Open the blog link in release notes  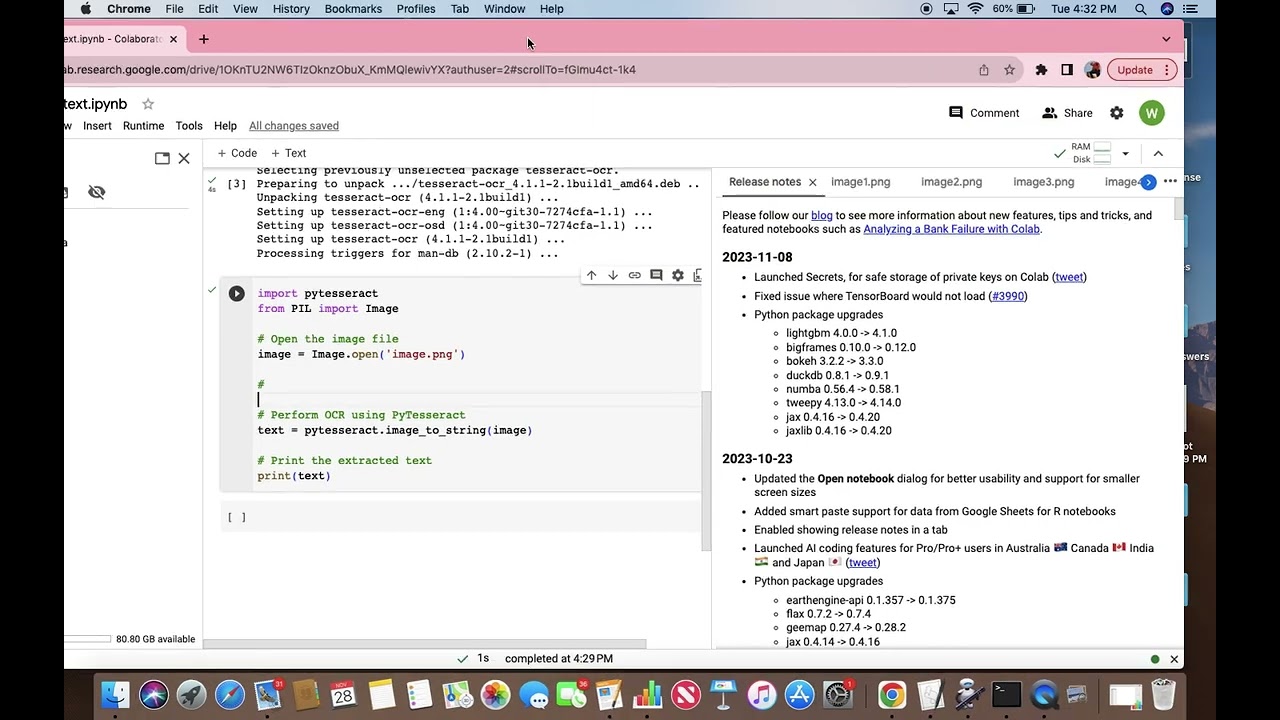822,215
